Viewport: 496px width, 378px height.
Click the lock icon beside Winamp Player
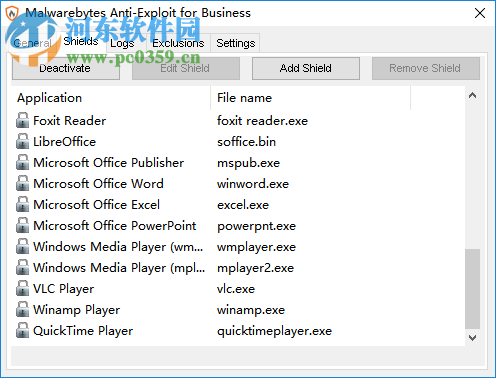point(22,309)
